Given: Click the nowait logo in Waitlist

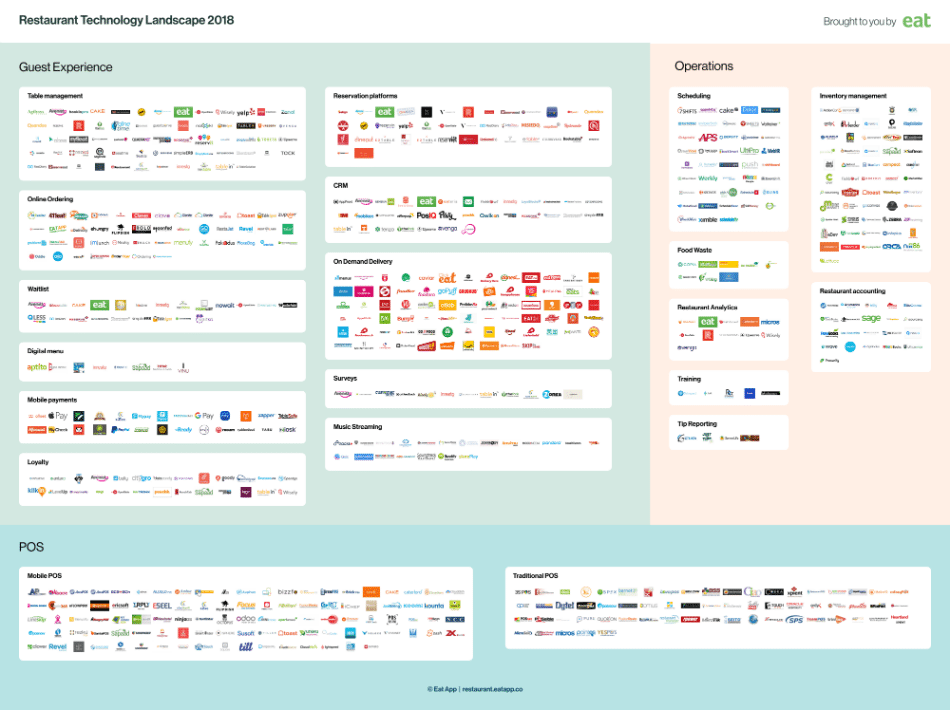Looking at the screenshot, I should coord(225,305).
